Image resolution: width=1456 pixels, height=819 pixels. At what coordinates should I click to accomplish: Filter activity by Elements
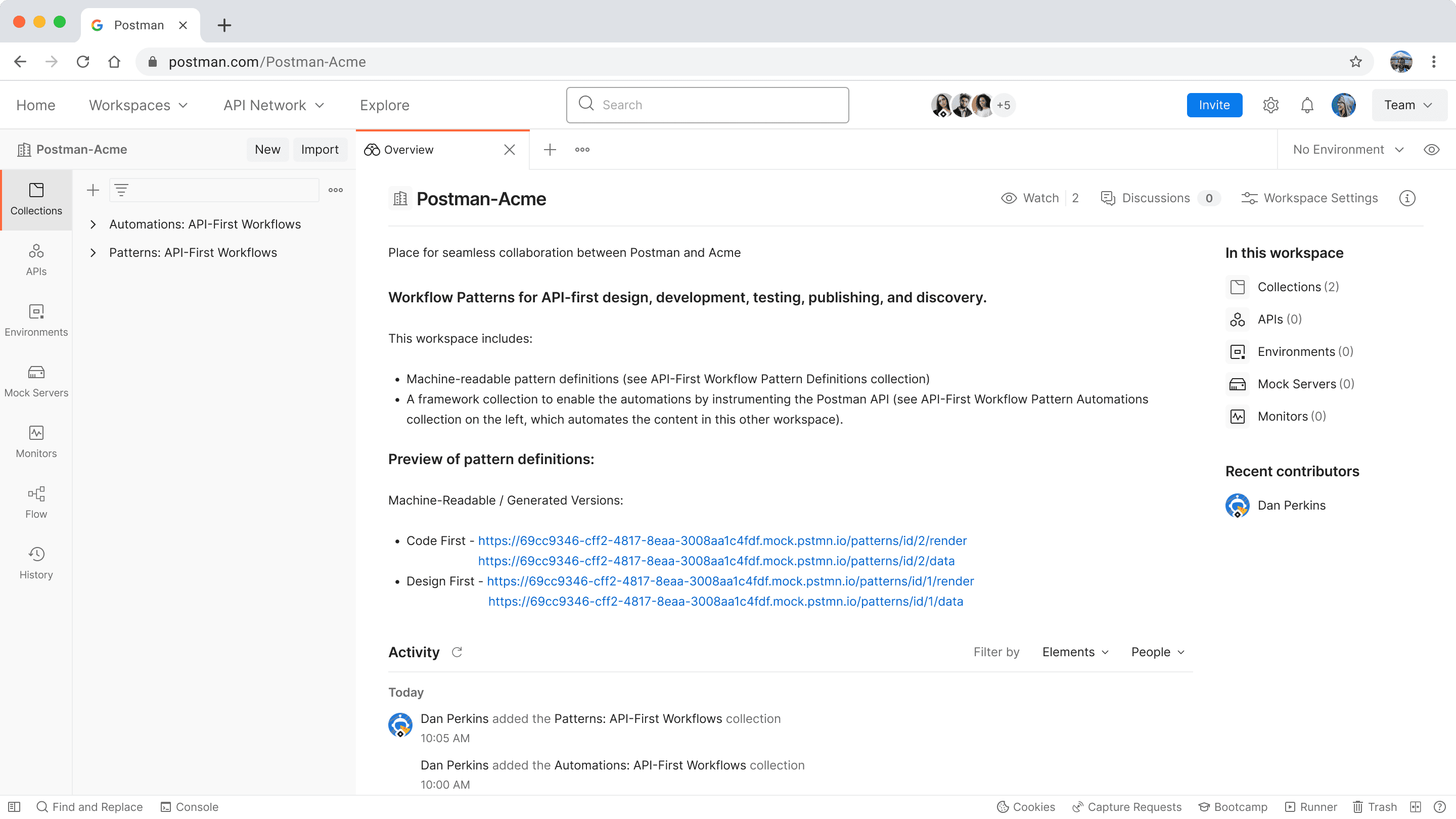coord(1076,652)
